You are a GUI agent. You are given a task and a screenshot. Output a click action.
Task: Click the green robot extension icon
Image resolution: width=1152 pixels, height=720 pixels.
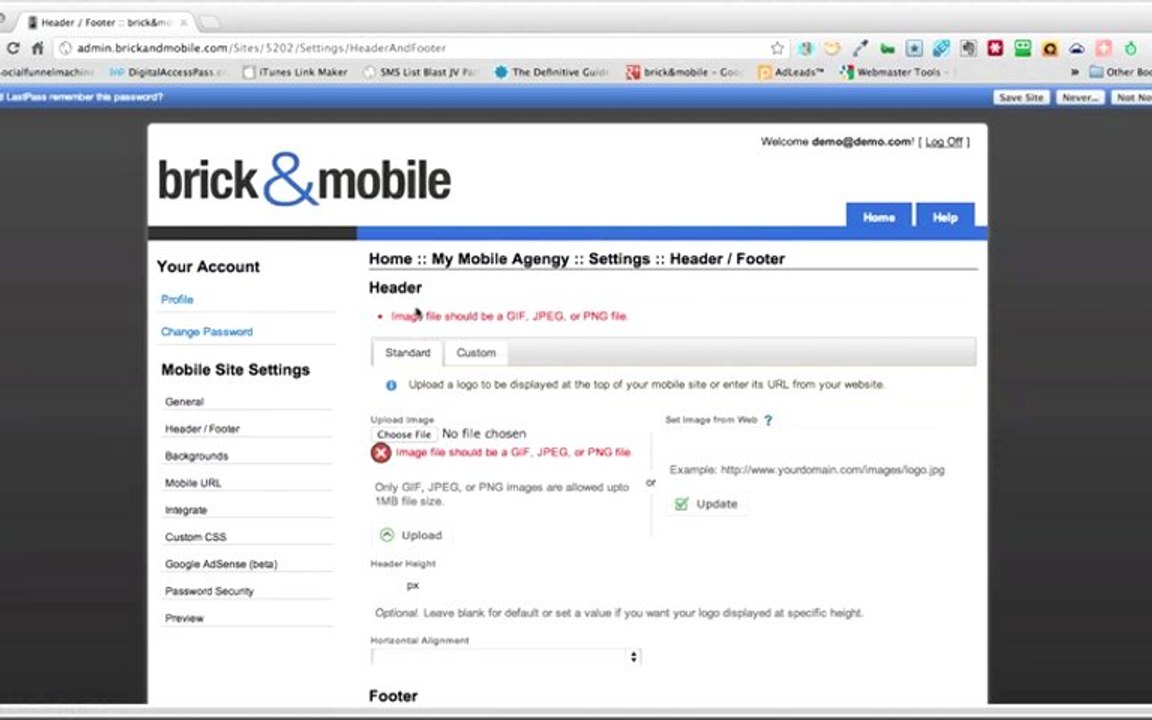[1023, 48]
